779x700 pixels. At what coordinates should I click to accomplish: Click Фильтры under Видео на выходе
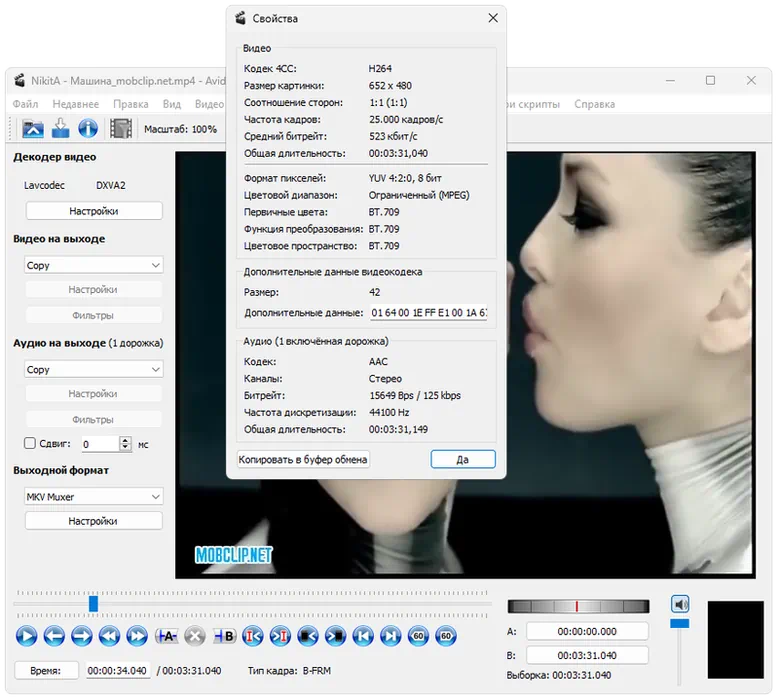(x=93, y=315)
